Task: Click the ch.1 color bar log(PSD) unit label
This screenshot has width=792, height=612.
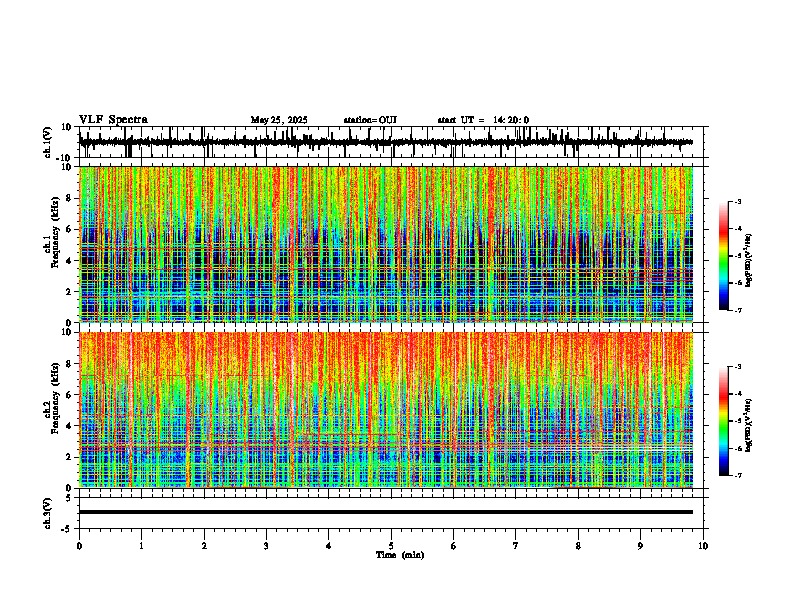Action: coord(749,261)
